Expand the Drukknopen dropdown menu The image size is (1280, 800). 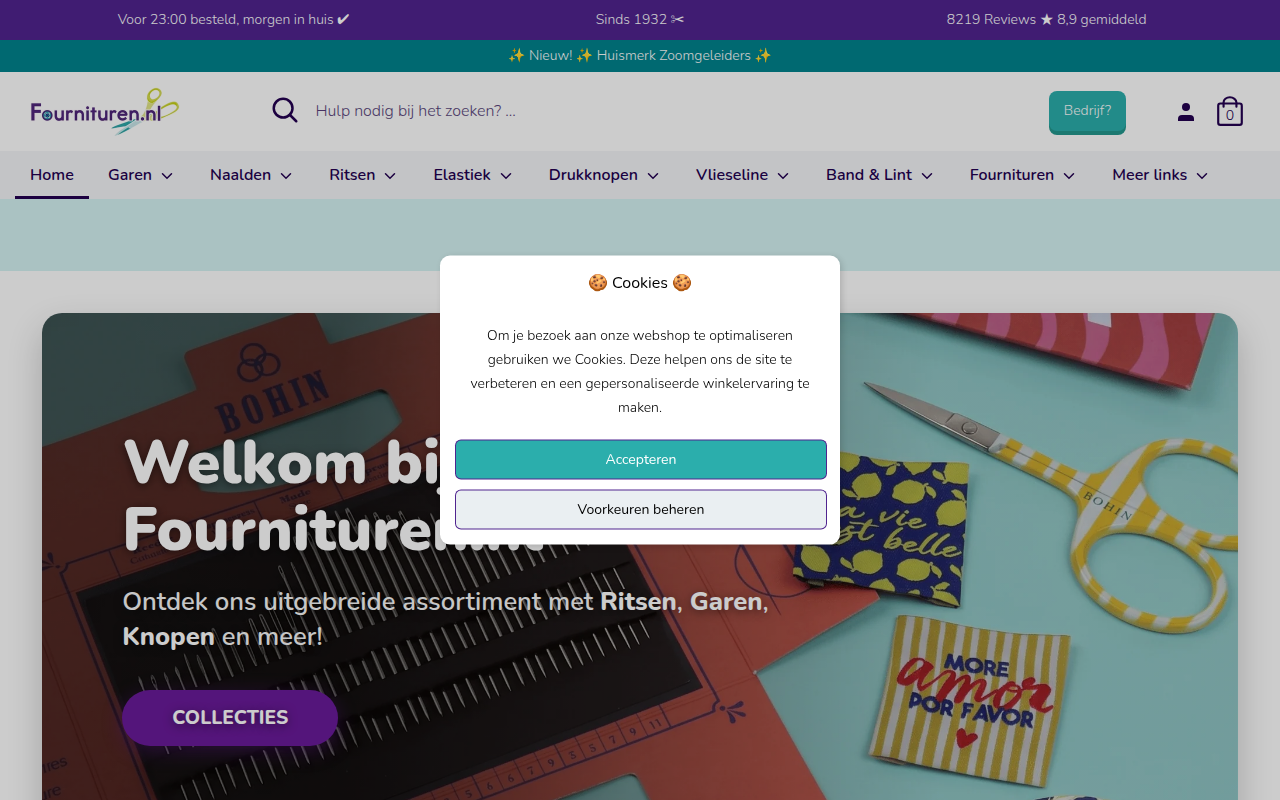pos(604,175)
